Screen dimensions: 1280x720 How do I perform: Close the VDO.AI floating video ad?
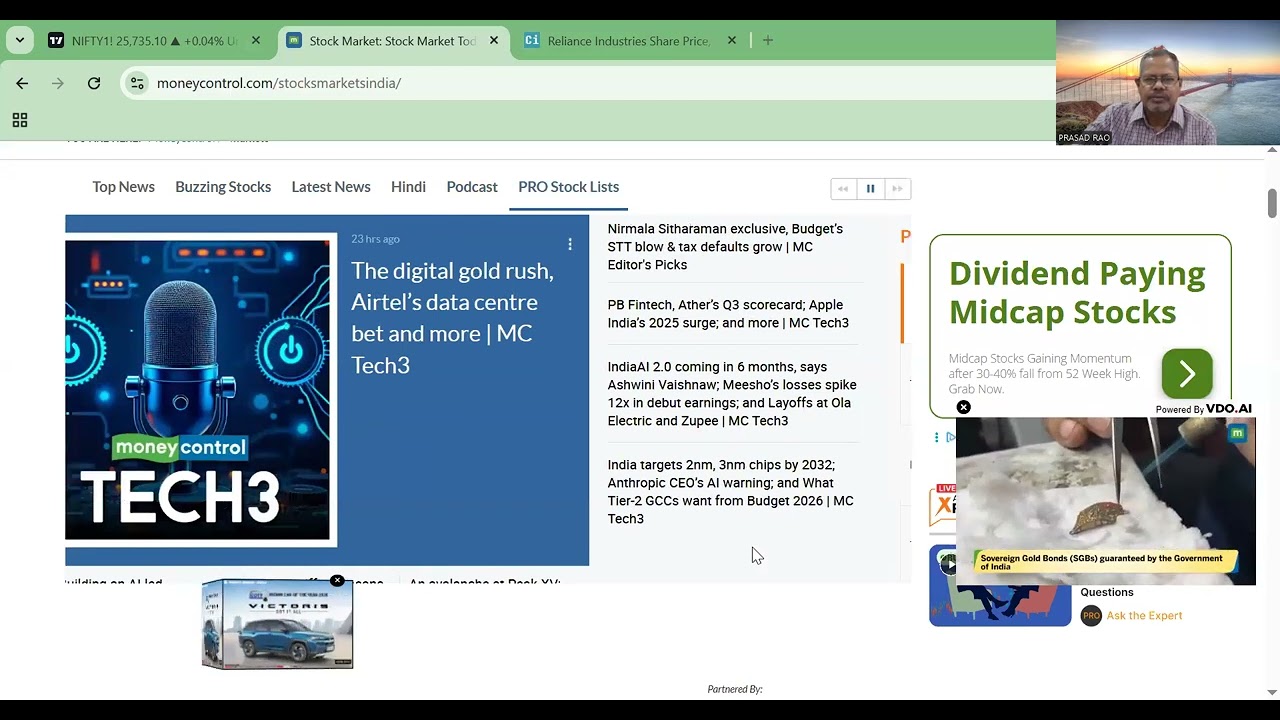963,407
